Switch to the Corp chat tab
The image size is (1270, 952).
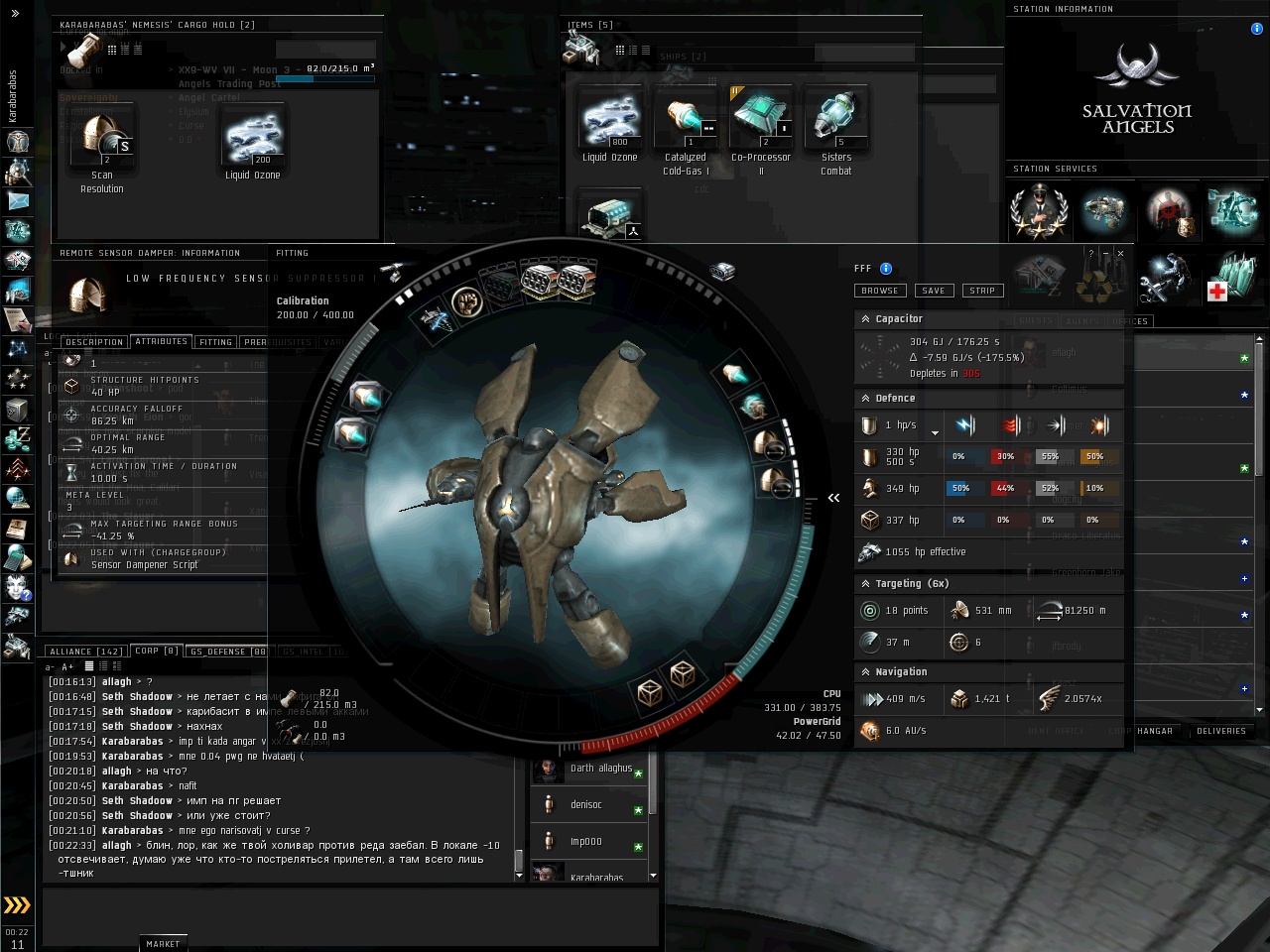coord(157,651)
